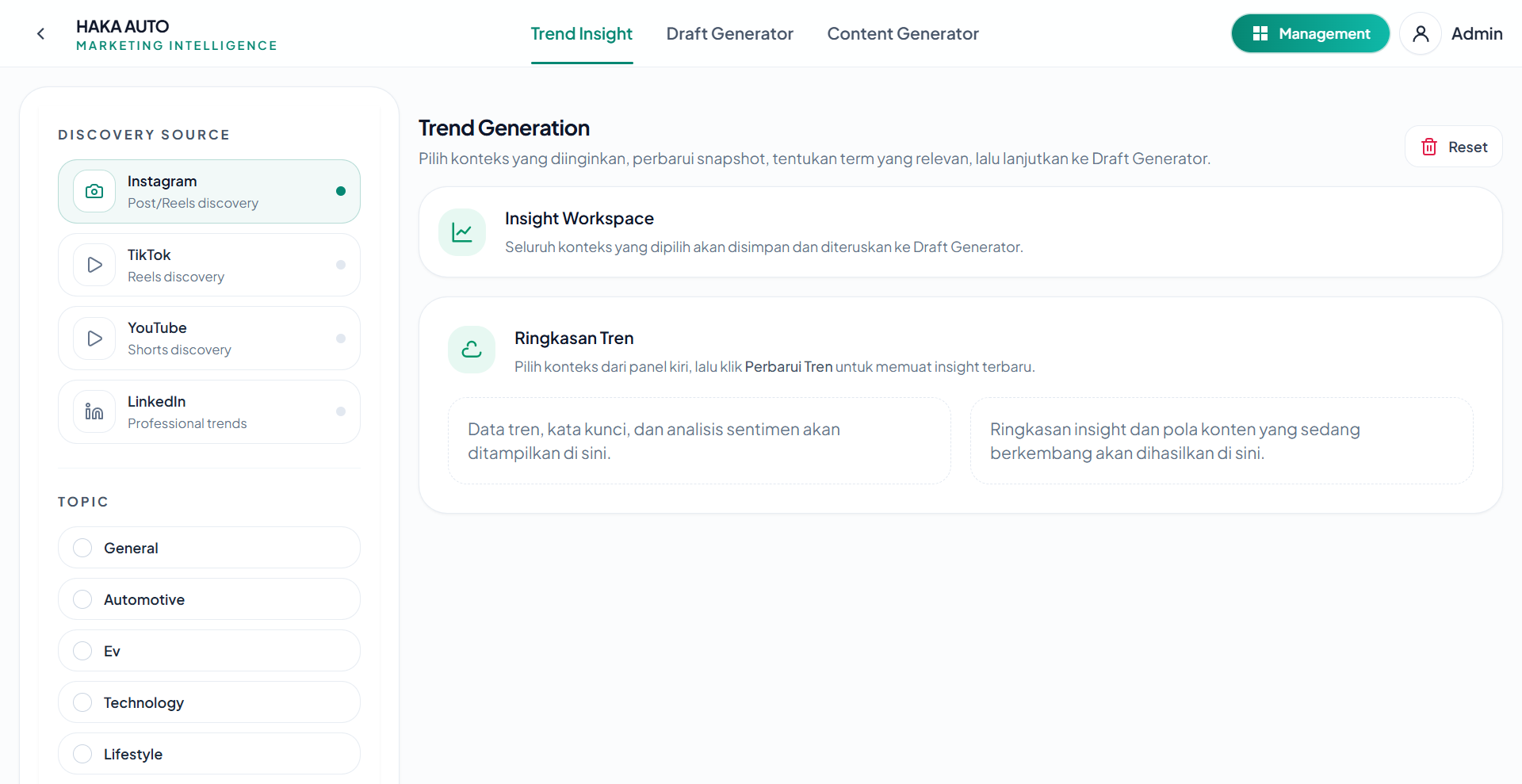This screenshot has width=1522, height=784.
Task: Toggle the LinkedIn source indicator dot
Action: click(341, 411)
